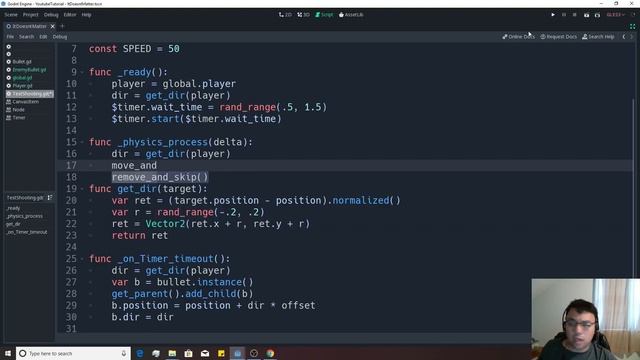
Task: Add a new scene tab
Action: (62, 26)
